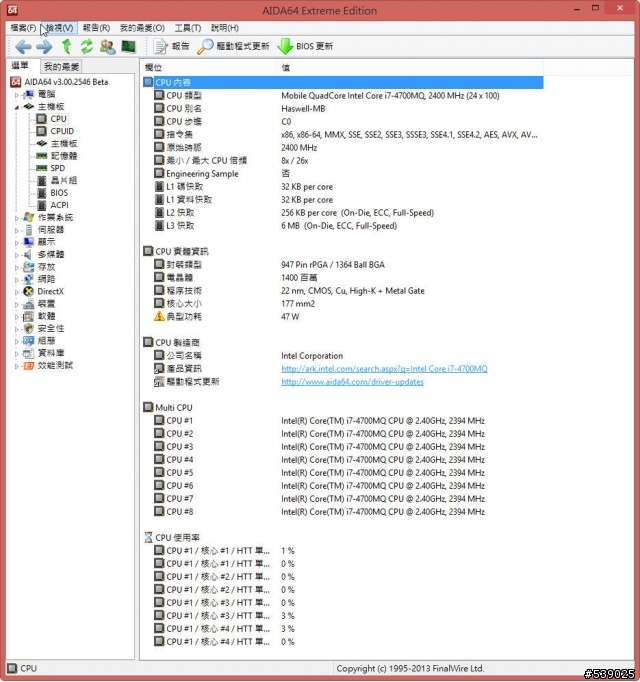Select the CPU 內容 highlighted row
640x682 pixels.
343,82
